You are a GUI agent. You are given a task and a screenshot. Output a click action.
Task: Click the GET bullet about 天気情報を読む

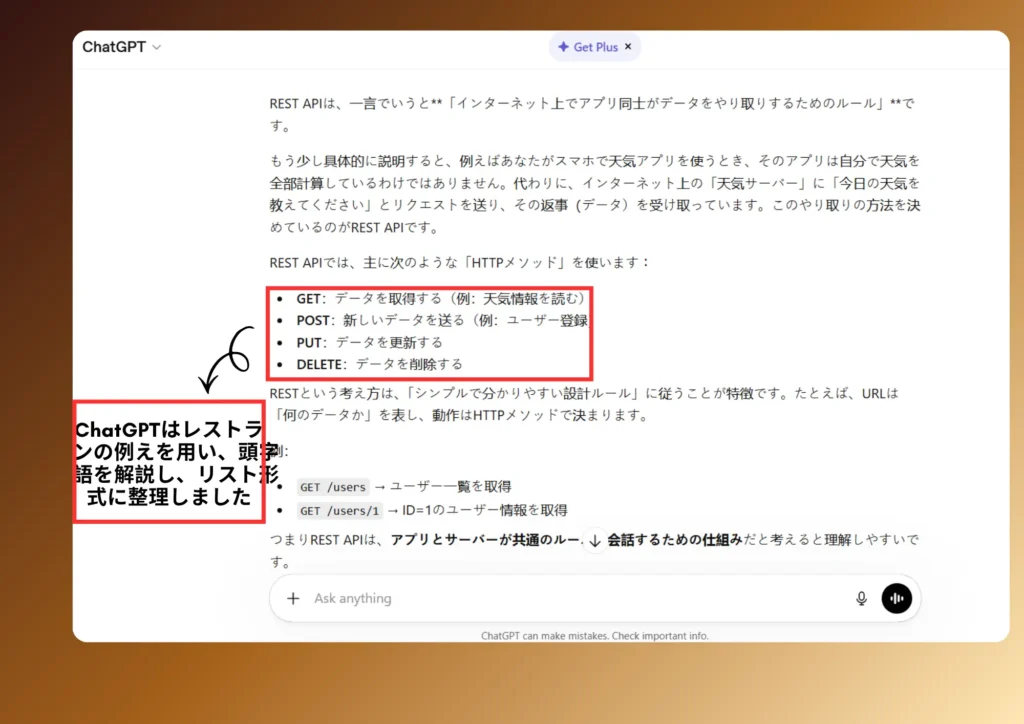click(441, 298)
